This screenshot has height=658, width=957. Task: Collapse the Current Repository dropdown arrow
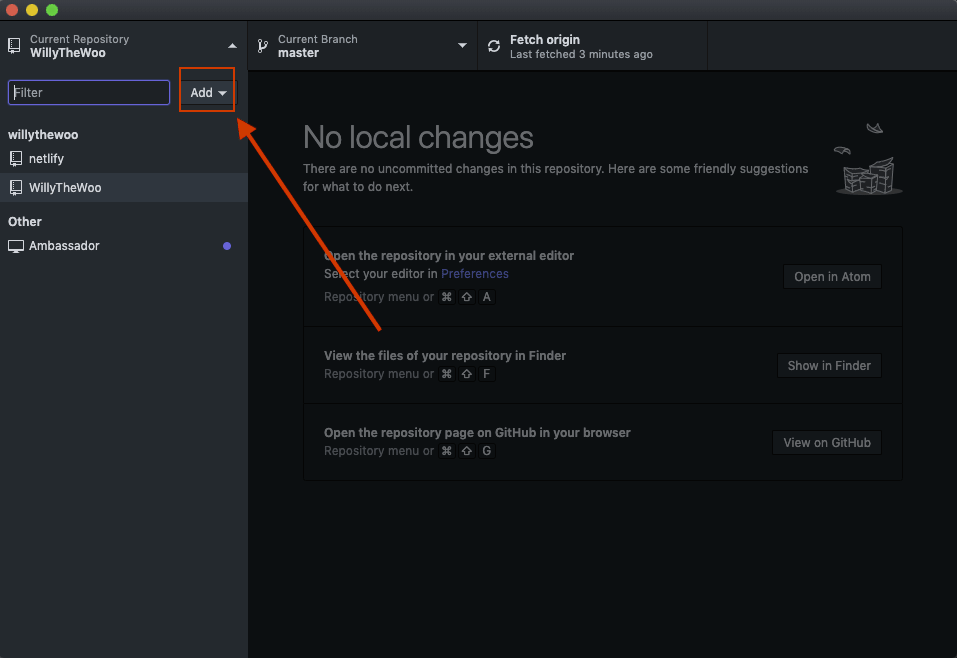(232, 46)
